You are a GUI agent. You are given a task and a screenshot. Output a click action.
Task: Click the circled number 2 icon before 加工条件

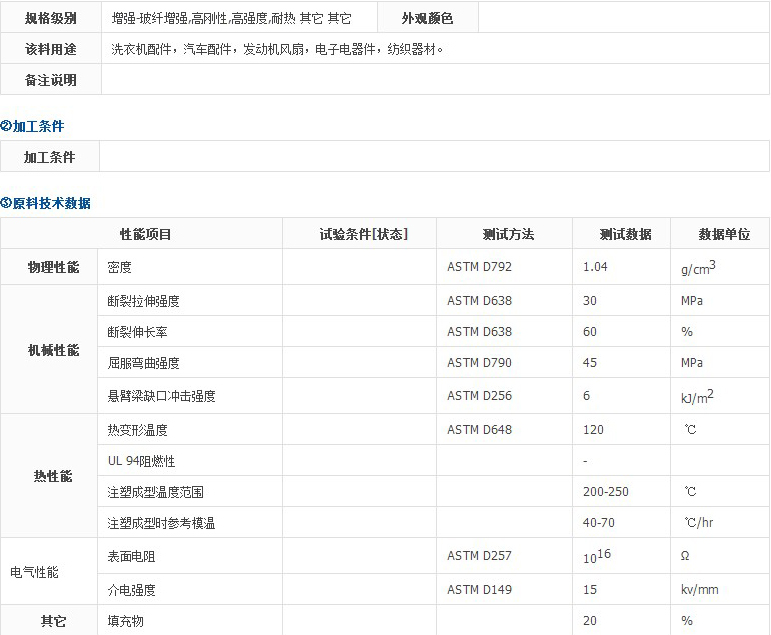[6, 126]
